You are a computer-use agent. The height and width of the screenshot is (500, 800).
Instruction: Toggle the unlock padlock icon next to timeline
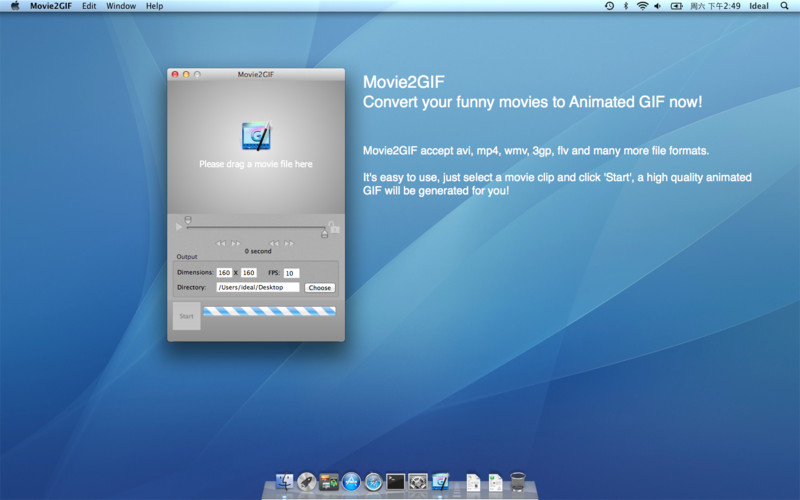point(333,227)
